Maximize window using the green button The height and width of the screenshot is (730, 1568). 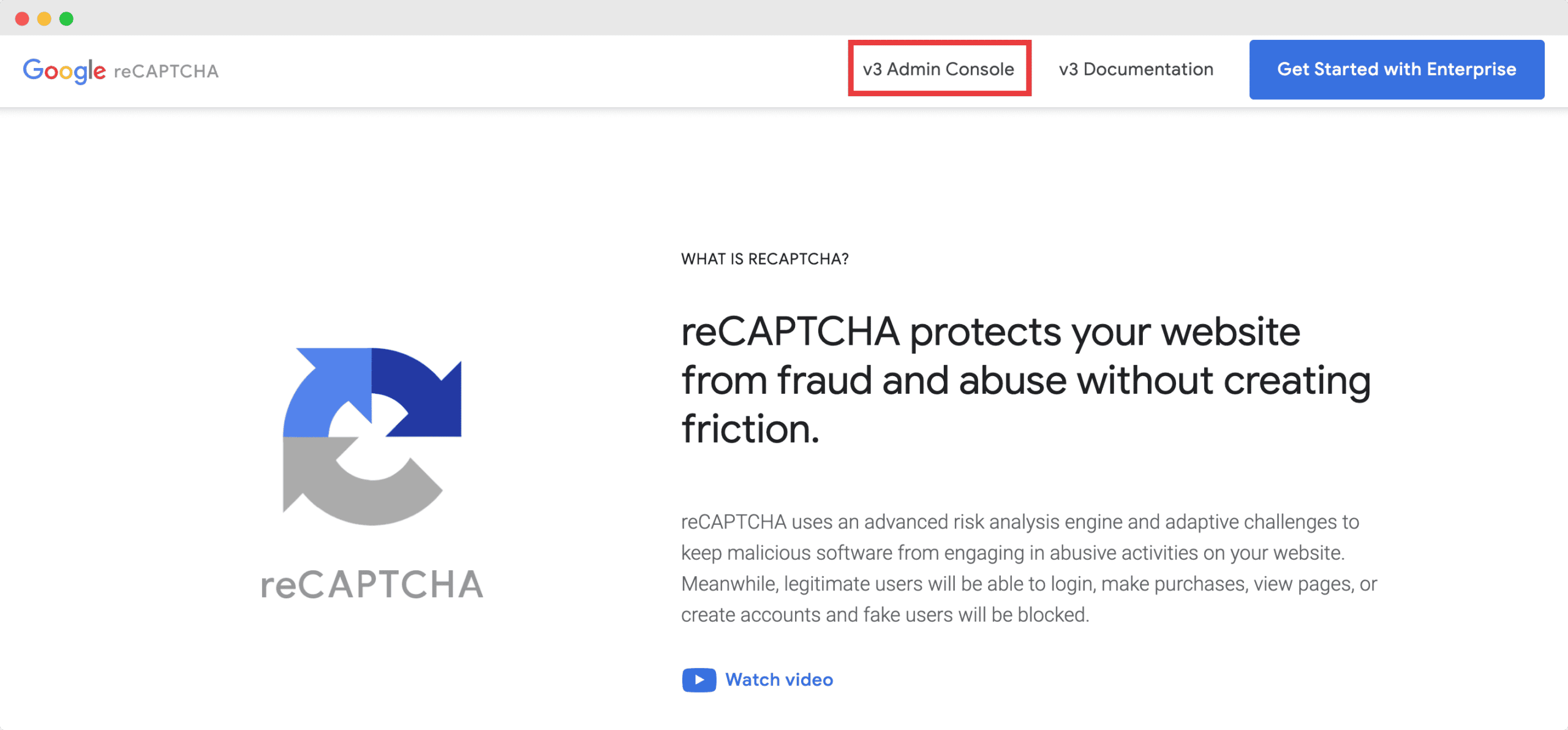pyautogui.click(x=66, y=19)
